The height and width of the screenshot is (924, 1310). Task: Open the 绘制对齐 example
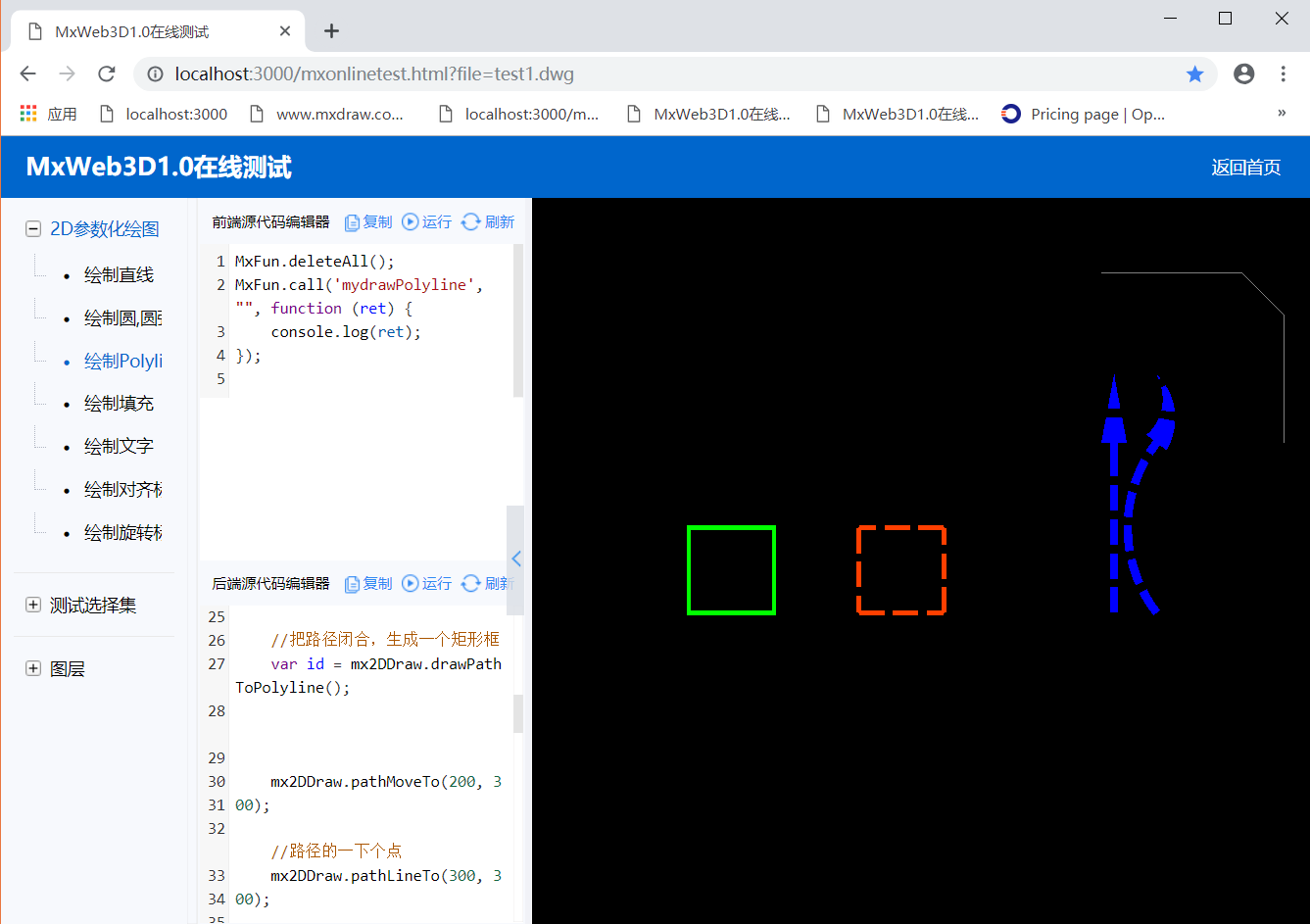tap(123, 490)
